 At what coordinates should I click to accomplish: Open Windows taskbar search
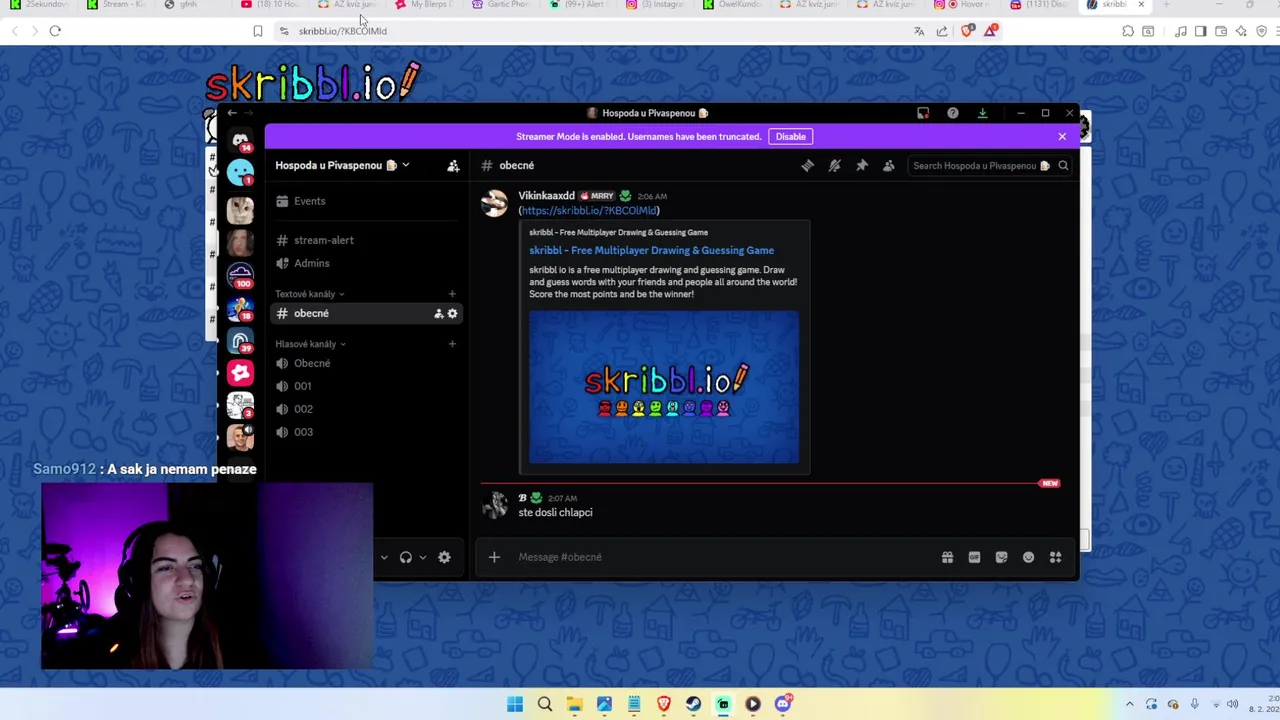[545, 704]
